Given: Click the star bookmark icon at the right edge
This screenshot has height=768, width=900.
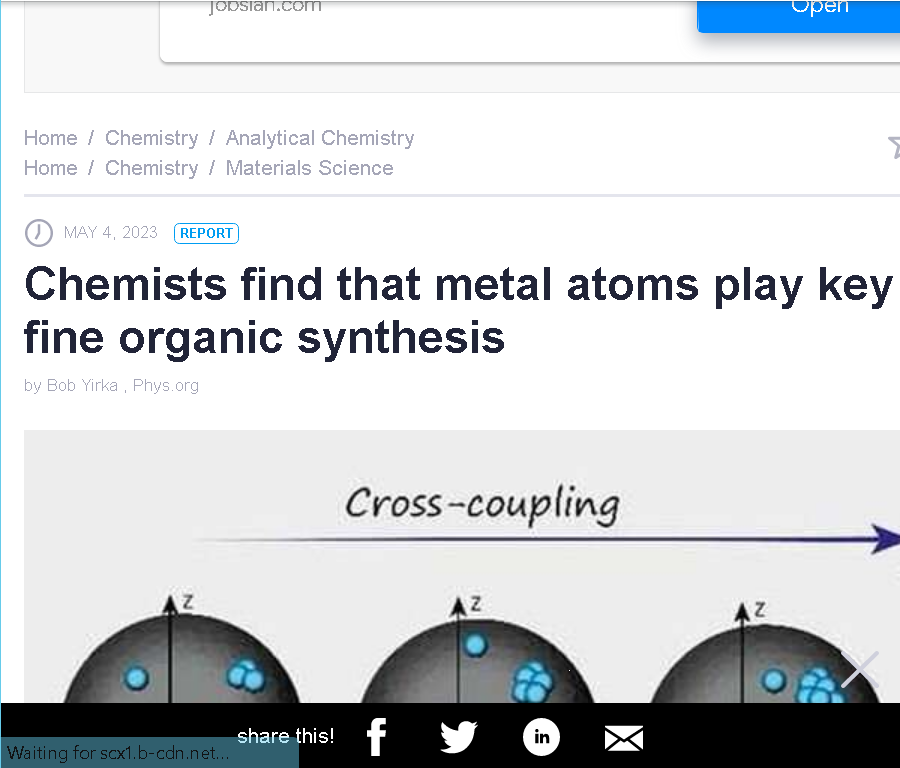Looking at the screenshot, I should 894,146.
